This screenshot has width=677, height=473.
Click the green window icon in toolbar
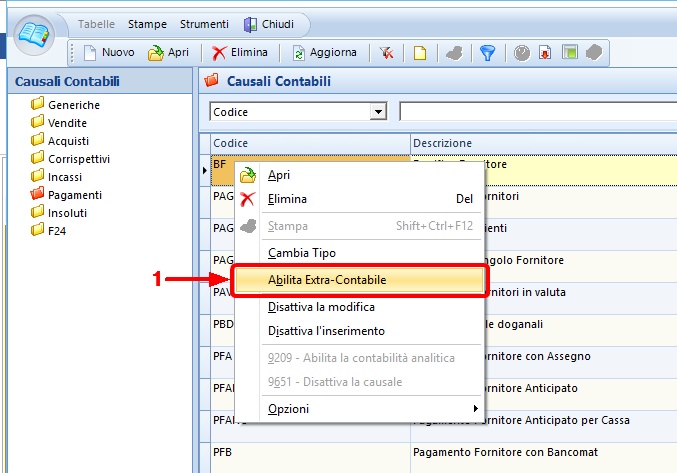pyautogui.click(x=568, y=53)
